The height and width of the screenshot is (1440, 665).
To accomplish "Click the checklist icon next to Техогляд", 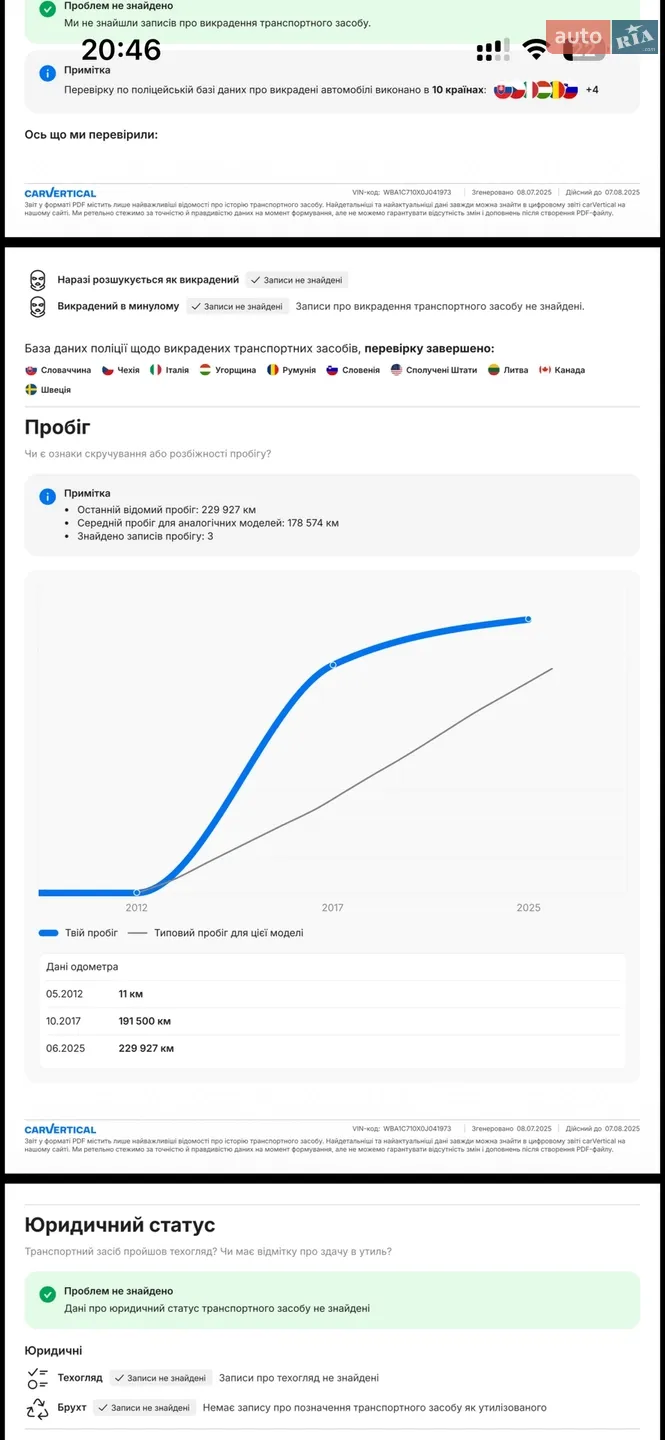I will (x=38, y=1378).
